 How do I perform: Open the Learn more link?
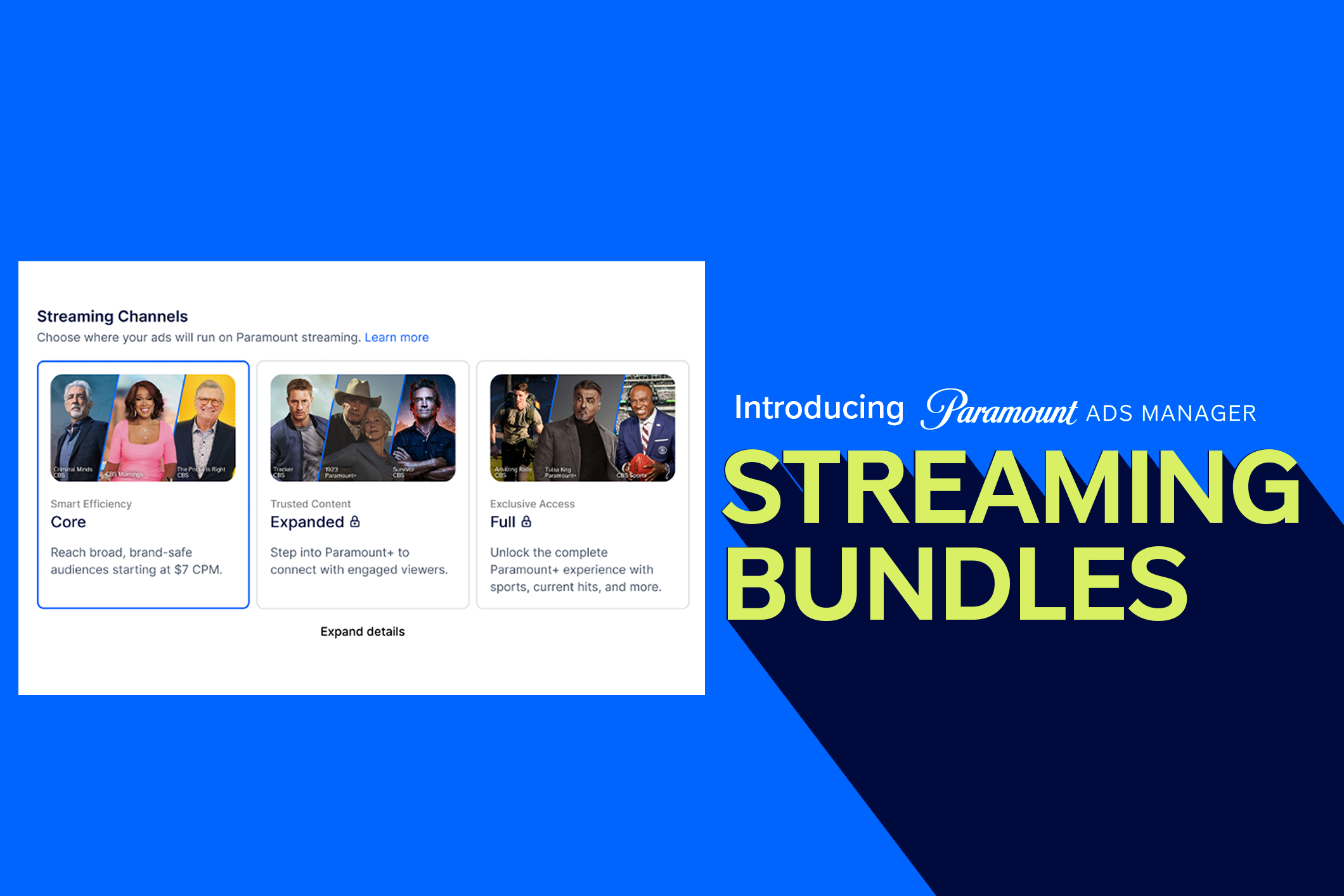click(x=396, y=337)
